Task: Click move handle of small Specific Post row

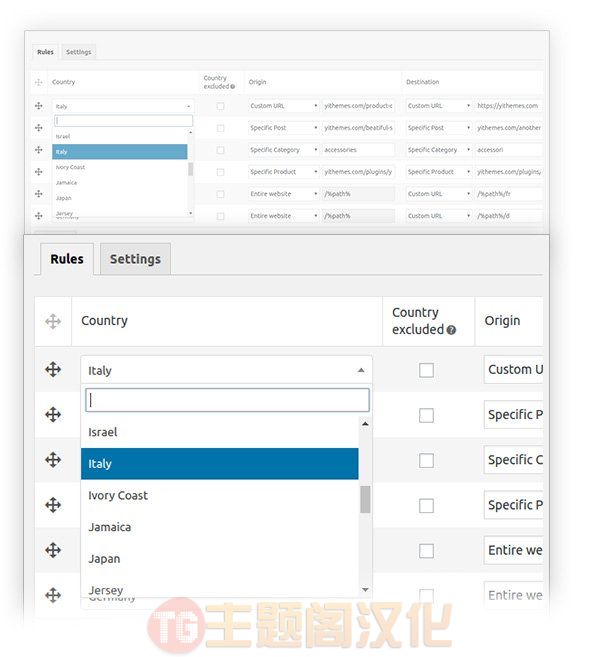Action: (39, 127)
